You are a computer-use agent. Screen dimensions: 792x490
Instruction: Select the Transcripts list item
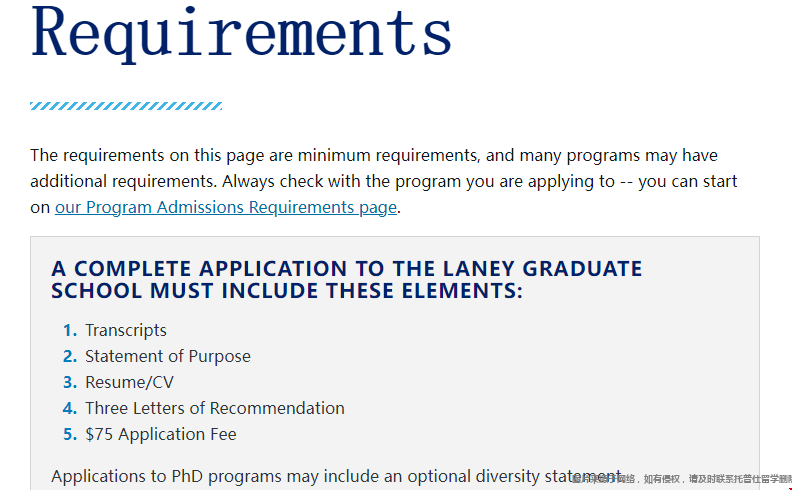(126, 330)
